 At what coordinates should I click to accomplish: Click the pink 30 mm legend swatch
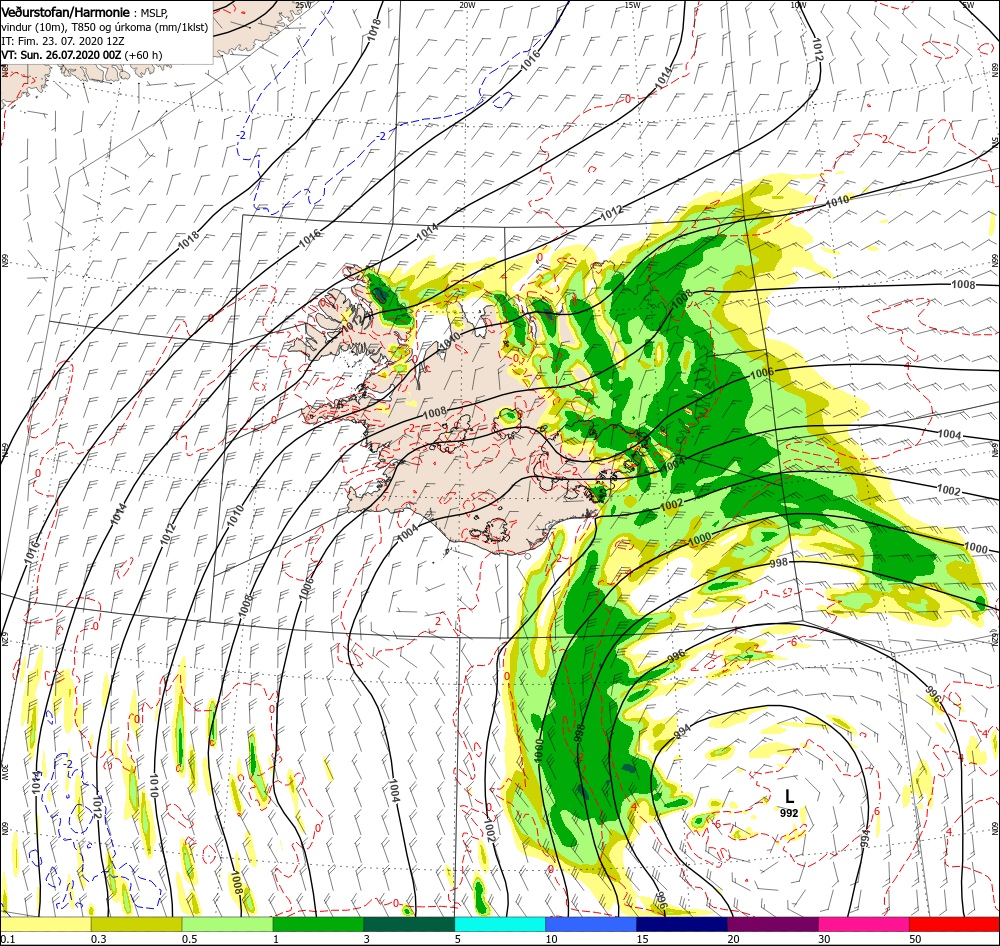864,924
